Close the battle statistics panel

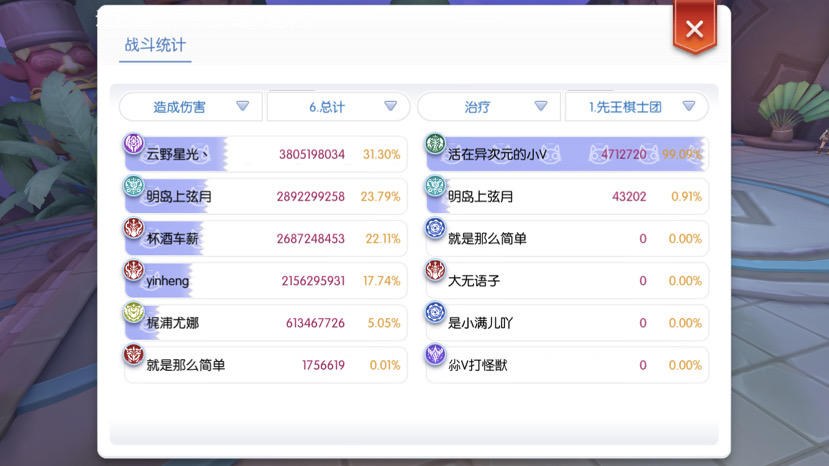click(x=694, y=29)
